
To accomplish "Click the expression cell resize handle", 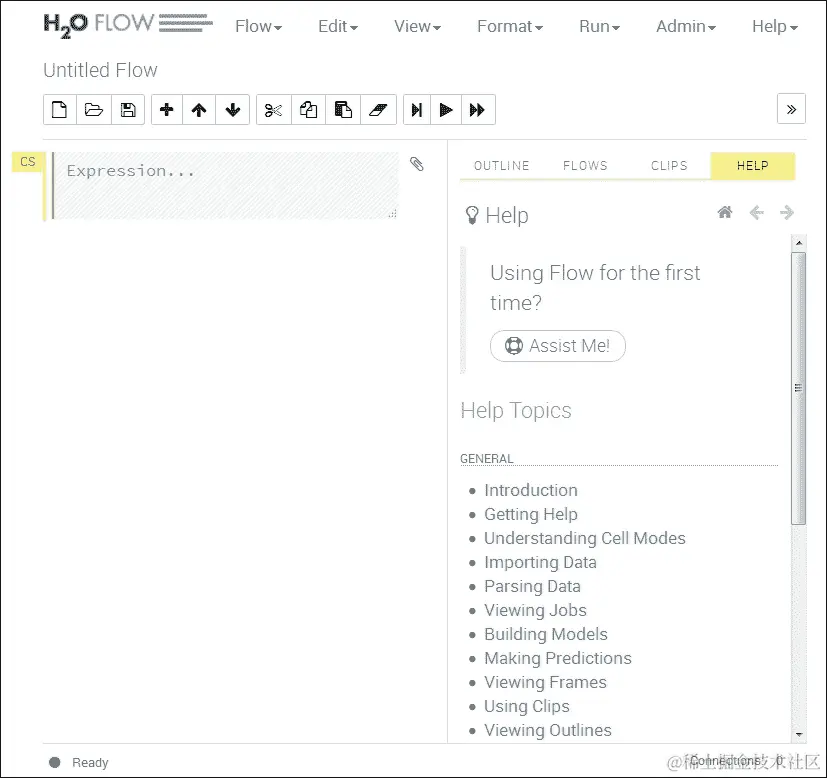I will 392,214.
